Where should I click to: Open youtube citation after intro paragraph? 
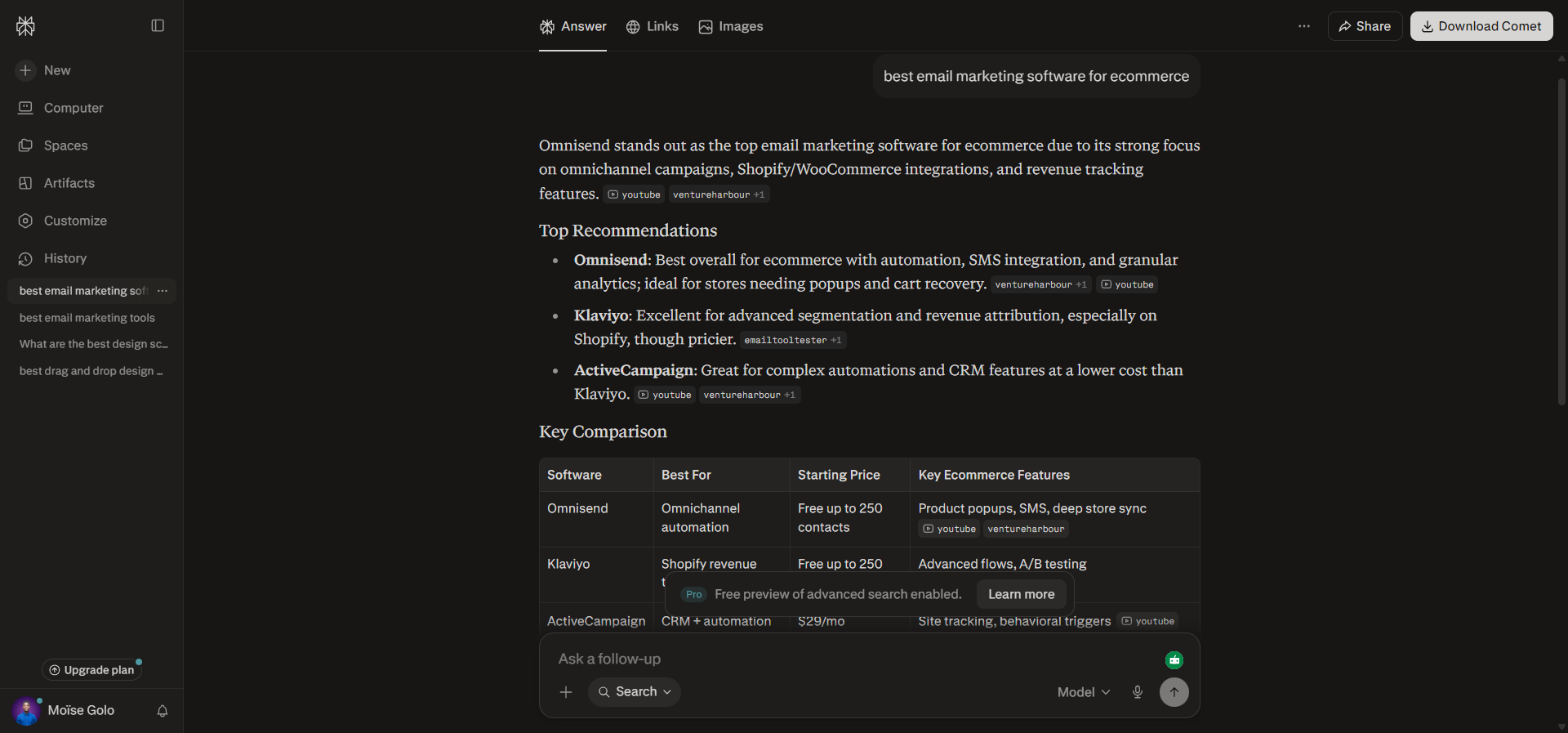coord(634,194)
